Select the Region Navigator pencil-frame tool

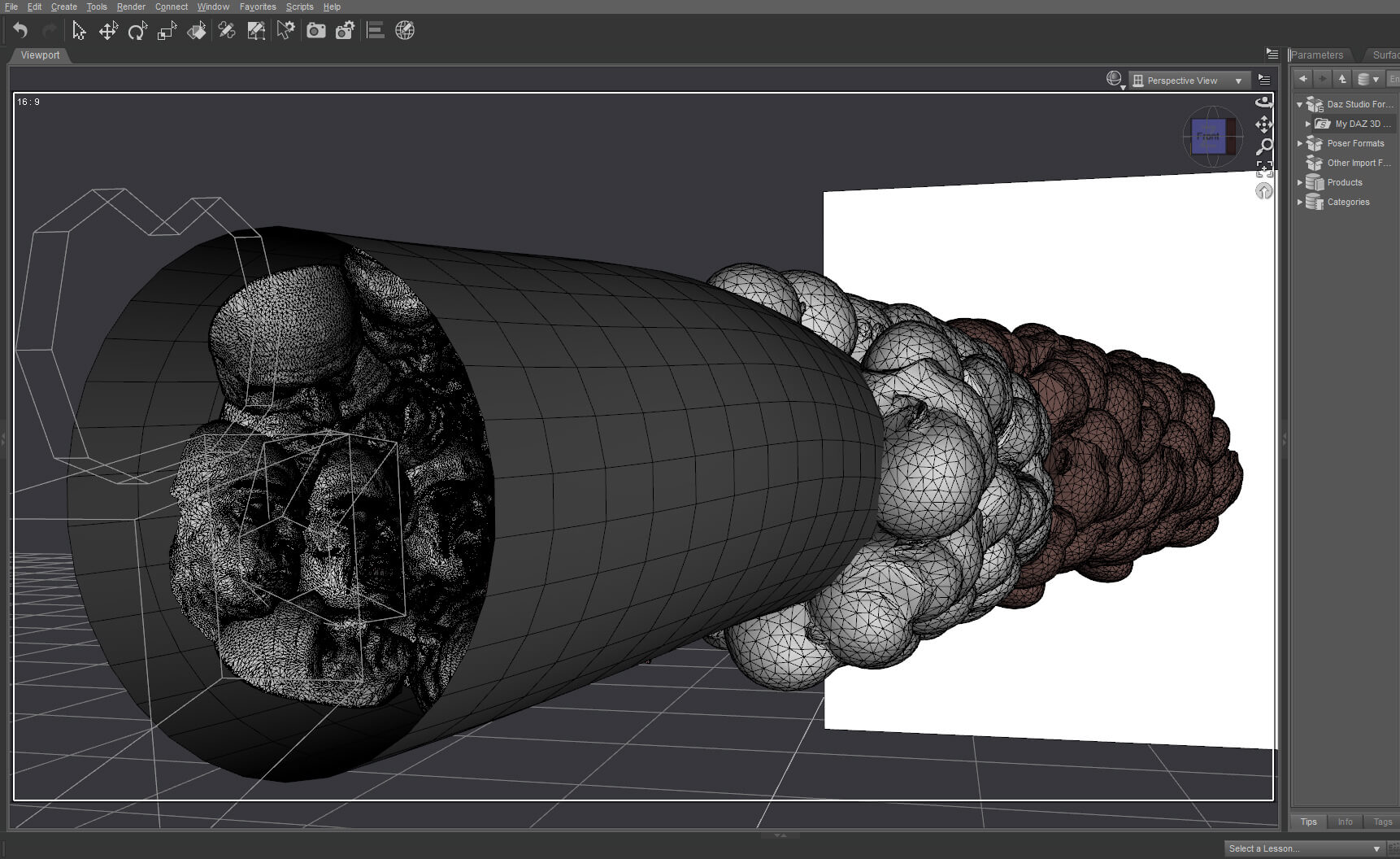[256, 31]
